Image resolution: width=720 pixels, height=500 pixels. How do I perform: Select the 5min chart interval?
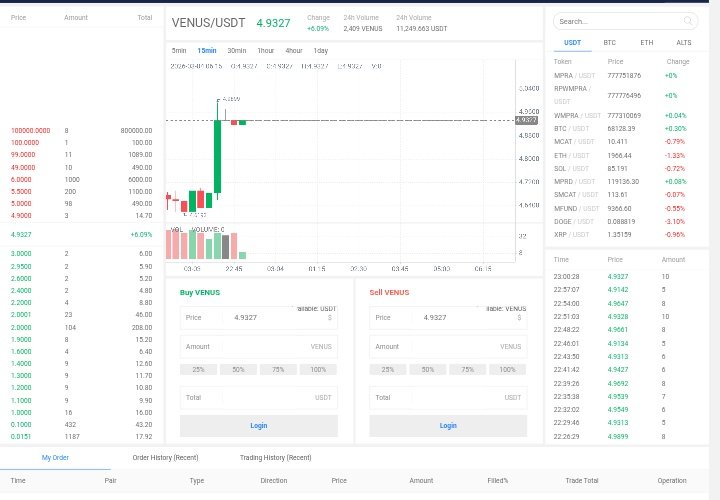point(179,51)
